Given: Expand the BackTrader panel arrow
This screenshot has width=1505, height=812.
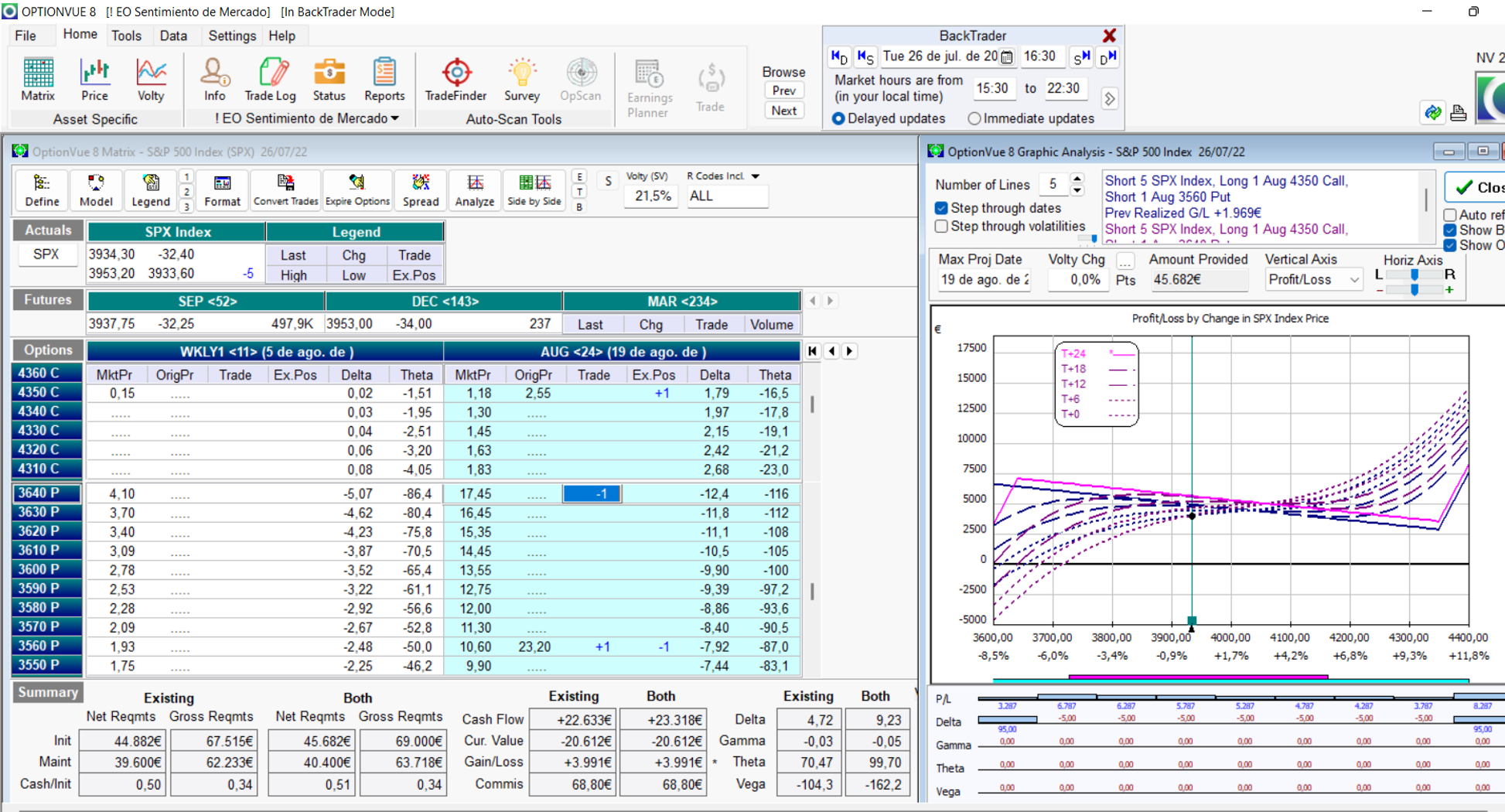Looking at the screenshot, I should 1110,99.
